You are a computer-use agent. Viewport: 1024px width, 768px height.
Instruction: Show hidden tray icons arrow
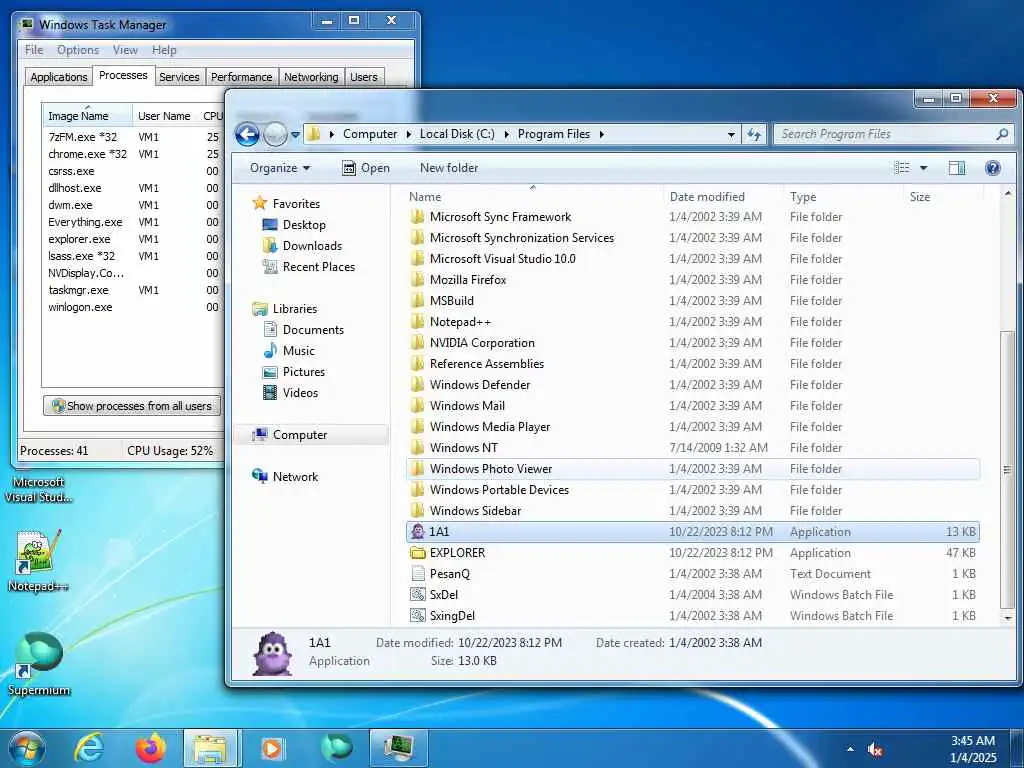850,749
